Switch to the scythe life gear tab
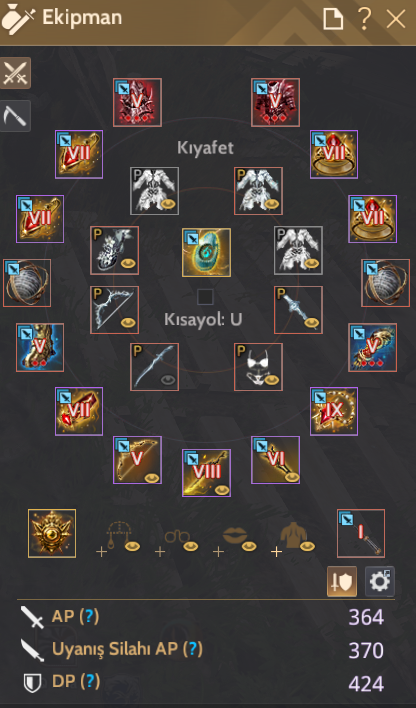 [x=15, y=116]
